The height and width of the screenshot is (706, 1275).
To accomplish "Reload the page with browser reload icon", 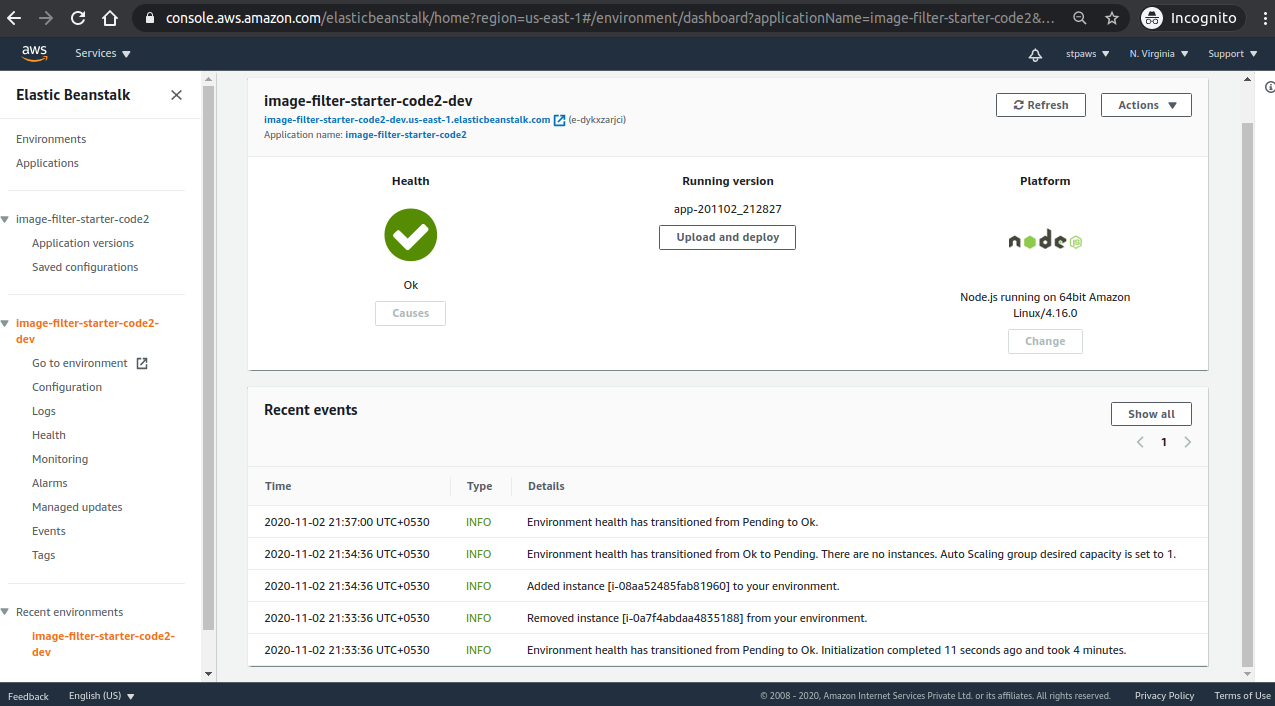I will [x=78, y=18].
